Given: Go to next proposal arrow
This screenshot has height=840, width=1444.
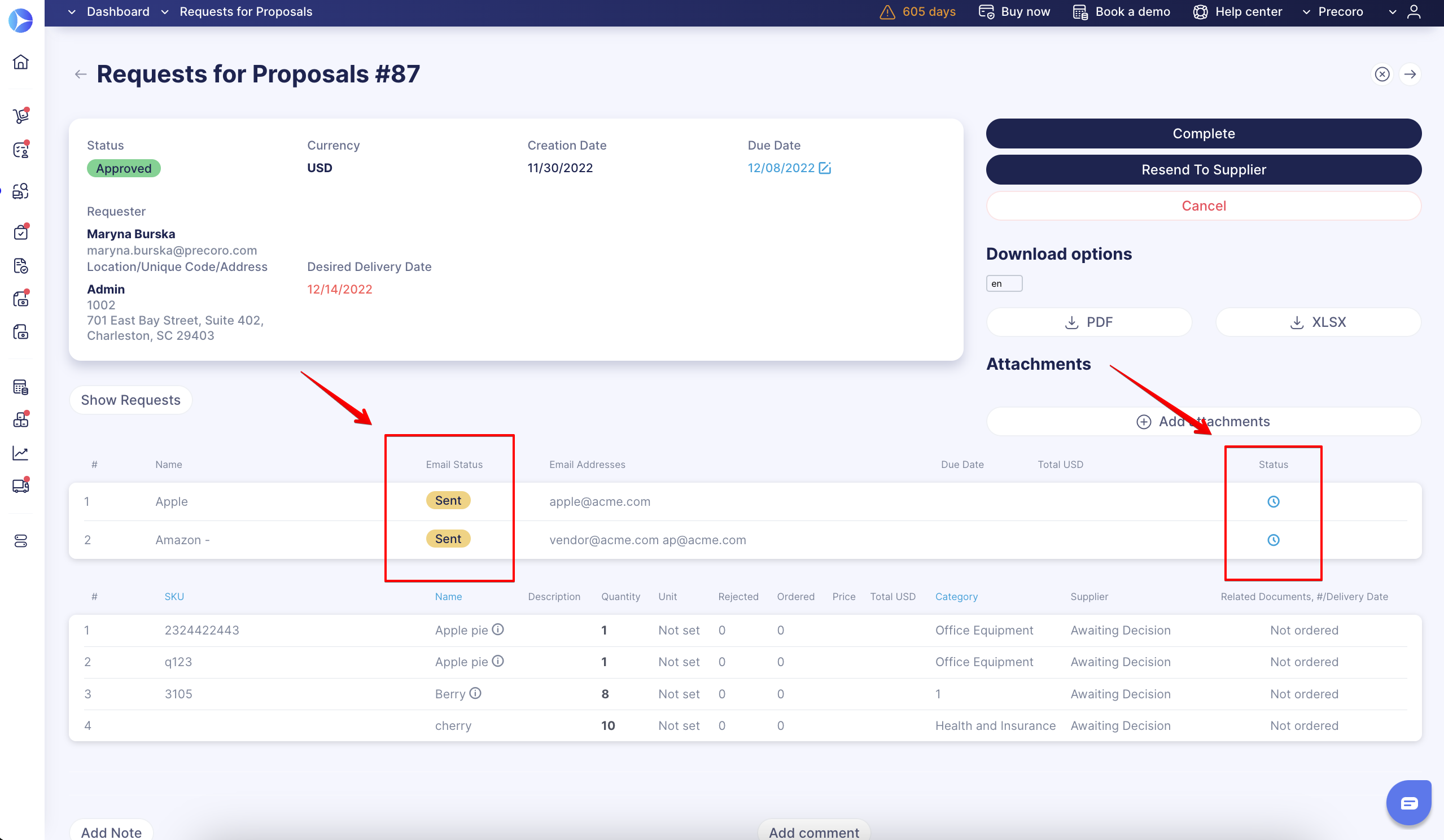Looking at the screenshot, I should tap(1410, 75).
